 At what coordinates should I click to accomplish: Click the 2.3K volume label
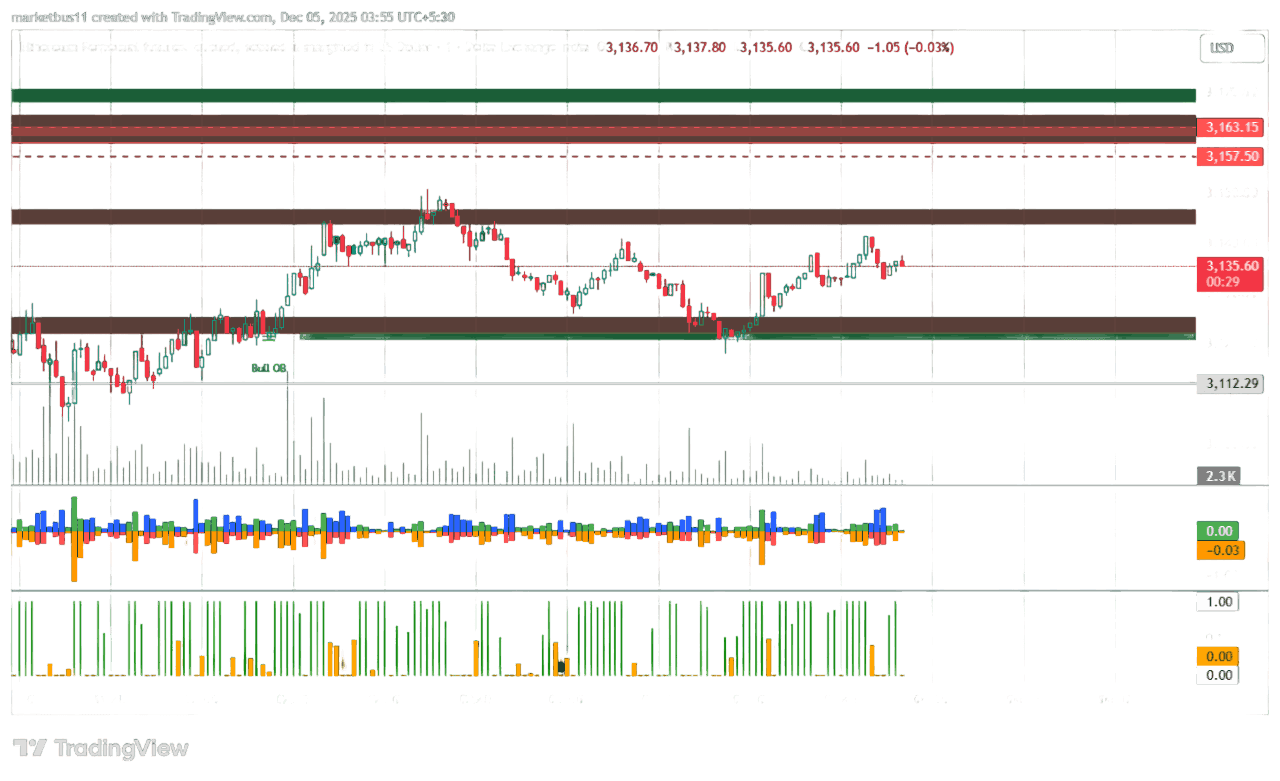click(1219, 476)
